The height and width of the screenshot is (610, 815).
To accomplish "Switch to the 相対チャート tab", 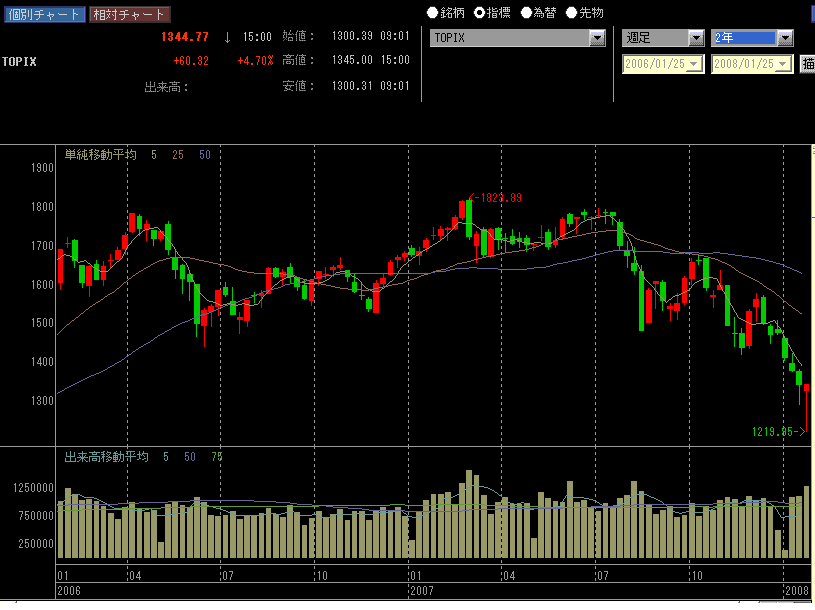I will 129,14.
